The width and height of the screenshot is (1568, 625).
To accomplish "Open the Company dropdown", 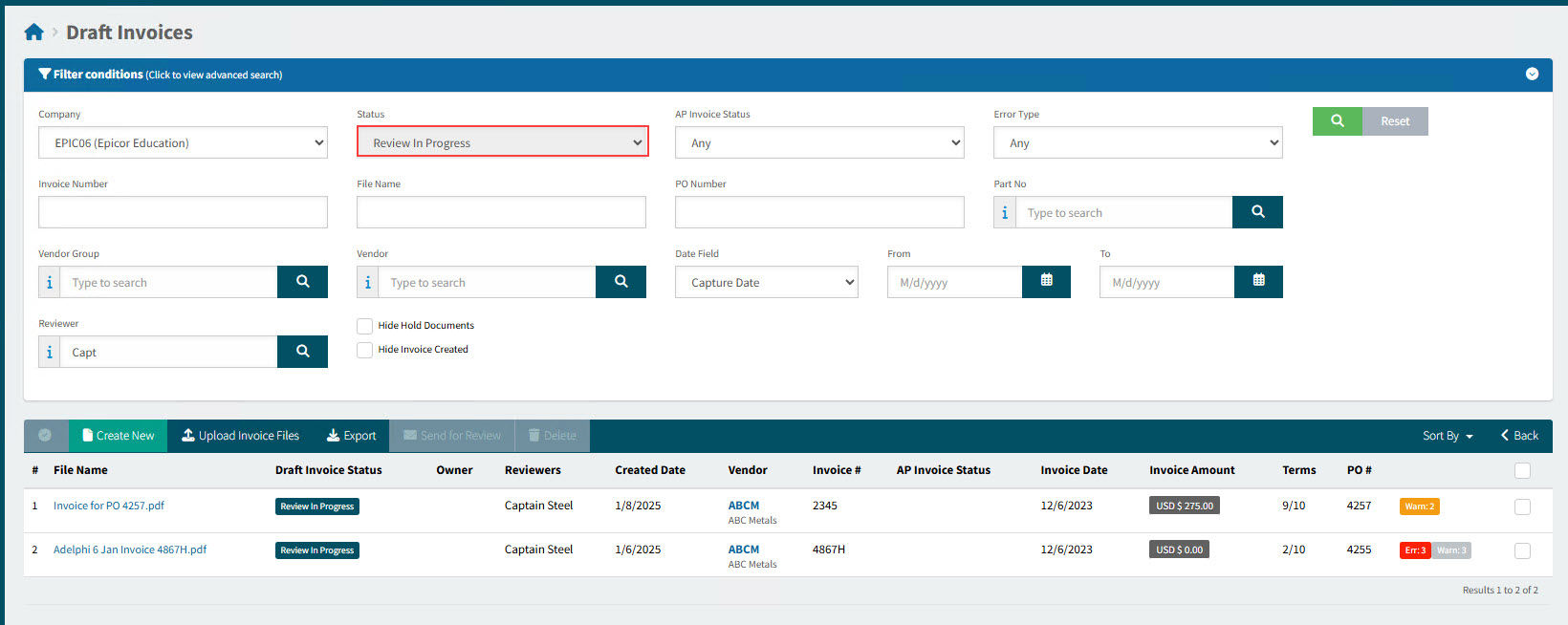I will pyautogui.click(x=183, y=143).
